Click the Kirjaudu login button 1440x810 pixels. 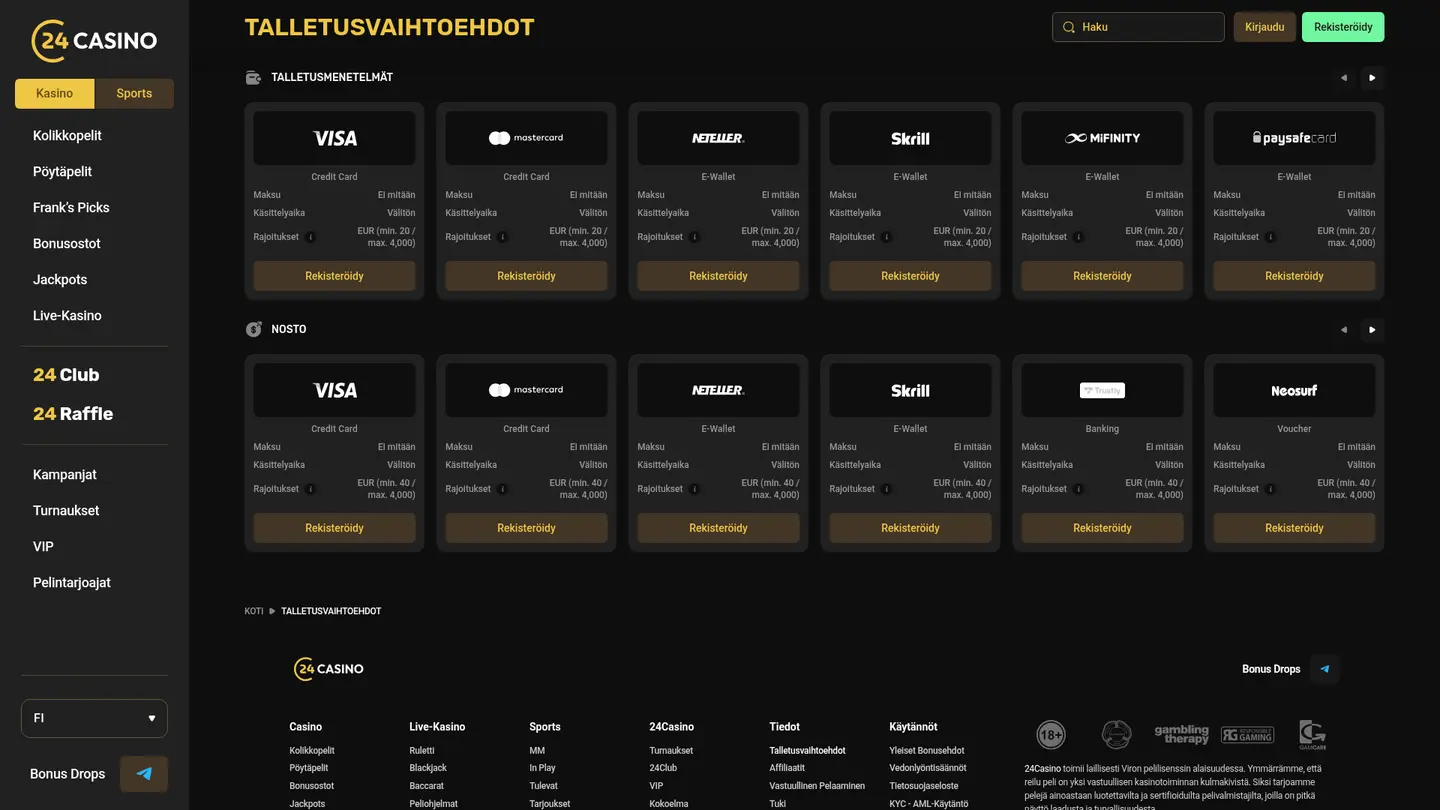pyautogui.click(x=1265, y=27)
